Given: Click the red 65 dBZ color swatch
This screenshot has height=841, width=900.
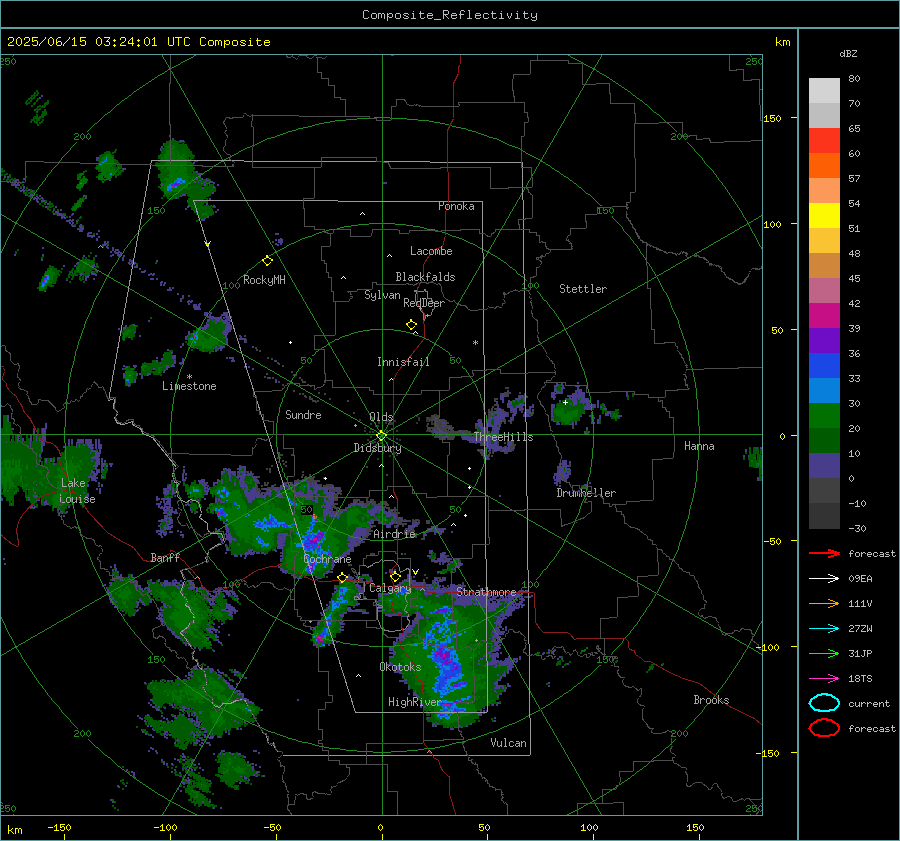Looking at the screenshot, I should (x=824, y=141).
